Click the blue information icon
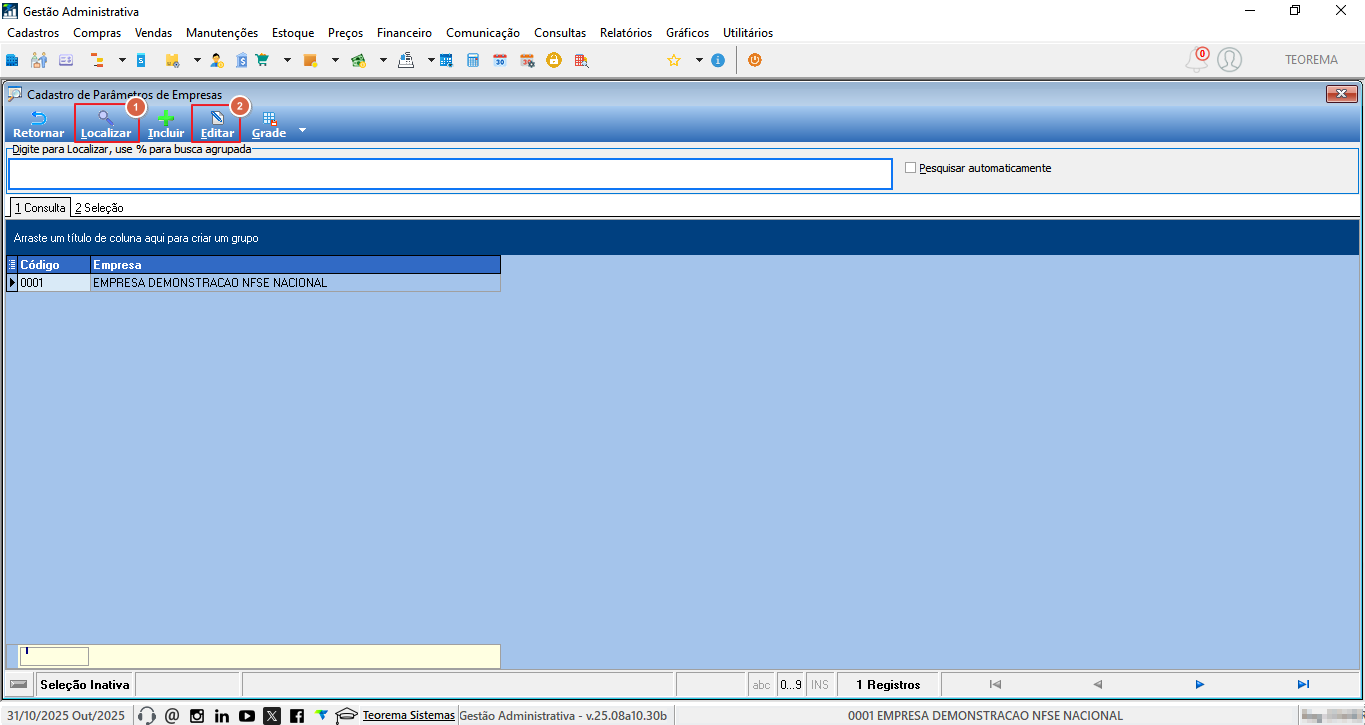Screen dimensions: 1365x725 coord(718,60)
